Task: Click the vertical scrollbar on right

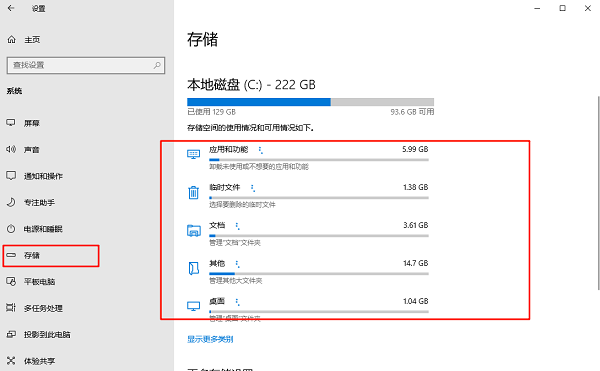Action: [598, 193]
